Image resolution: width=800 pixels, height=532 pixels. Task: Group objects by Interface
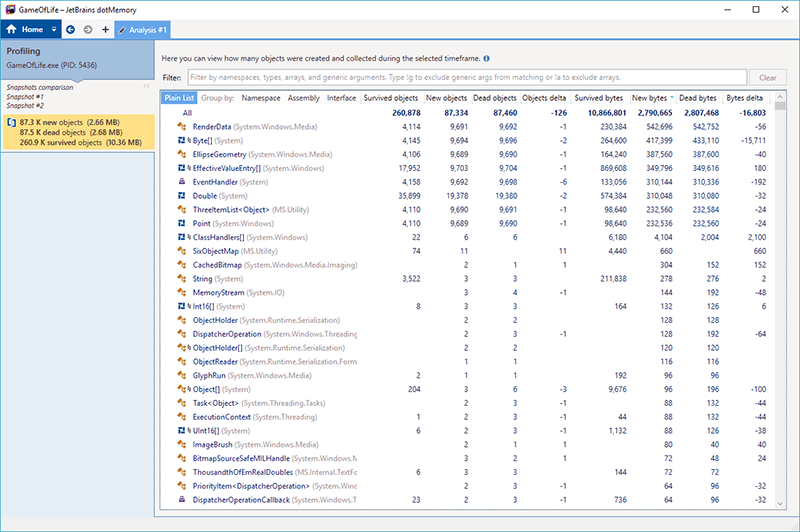tap(342, 98)
